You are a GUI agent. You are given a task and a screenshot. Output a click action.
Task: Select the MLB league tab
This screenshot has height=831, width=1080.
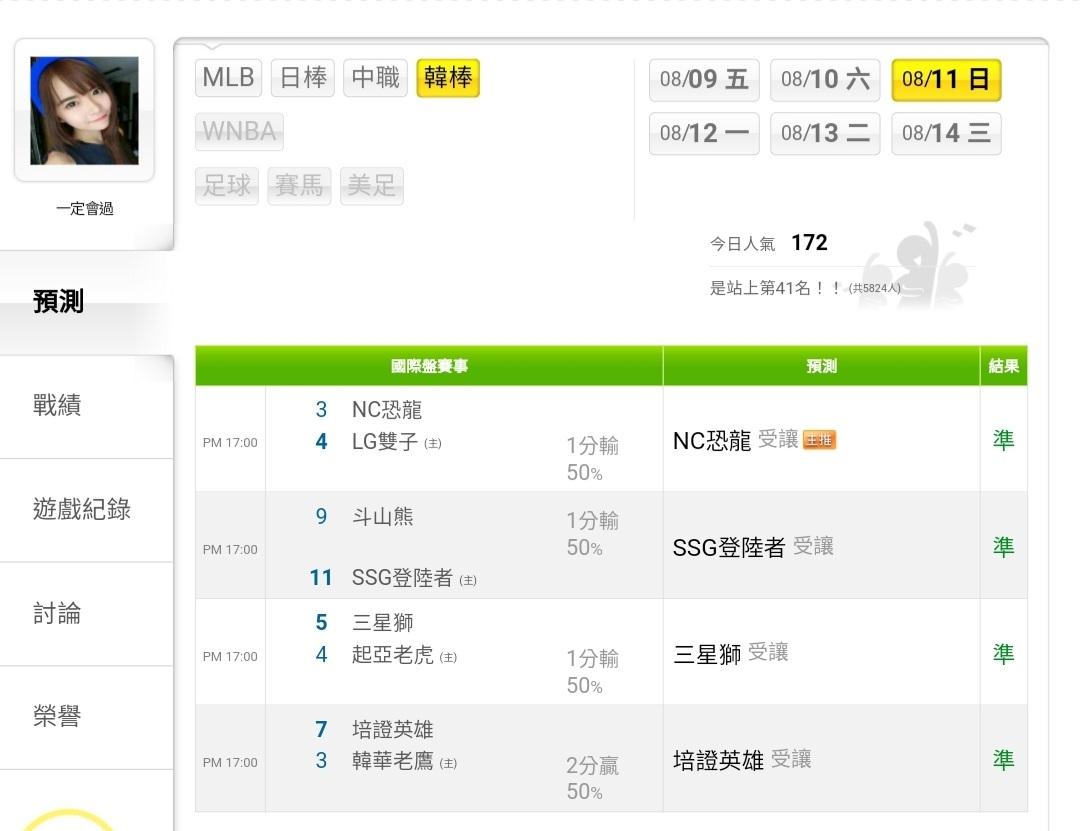click(229, 77)
